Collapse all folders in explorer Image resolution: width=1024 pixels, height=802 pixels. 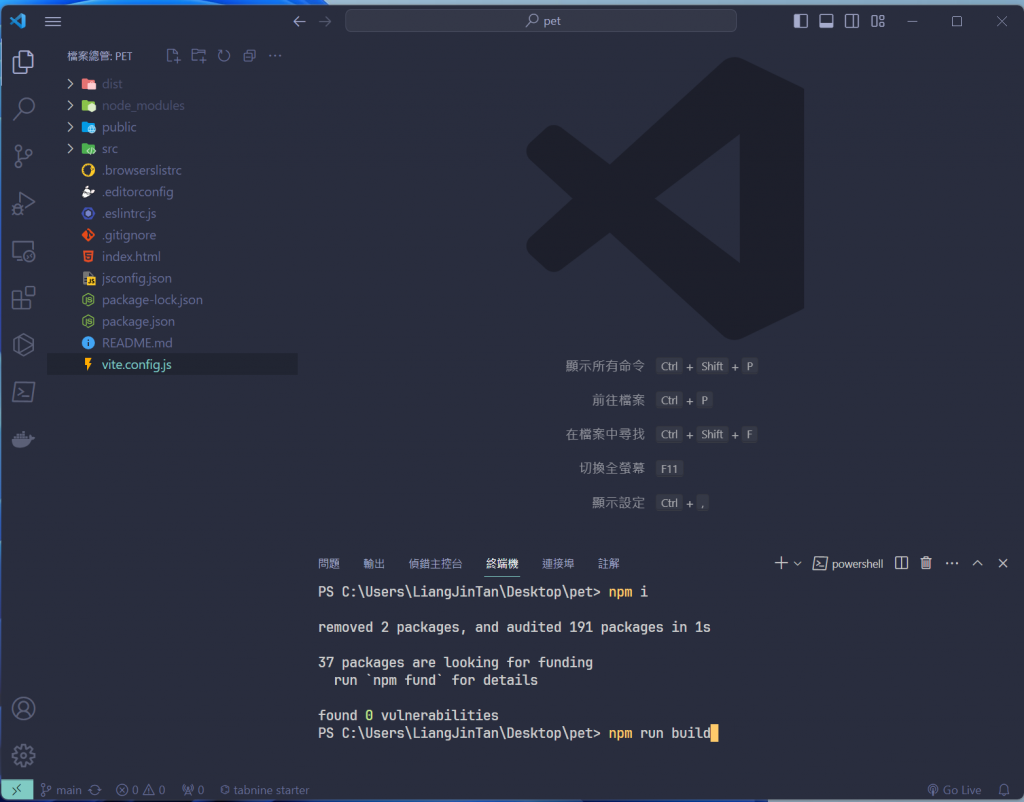point(249,56)
